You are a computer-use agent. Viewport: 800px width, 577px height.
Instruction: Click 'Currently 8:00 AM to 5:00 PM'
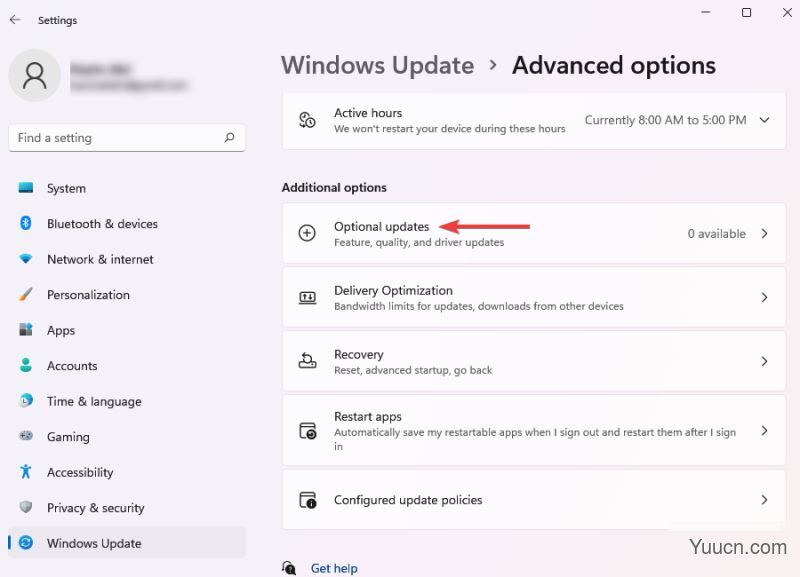(665, 120)
